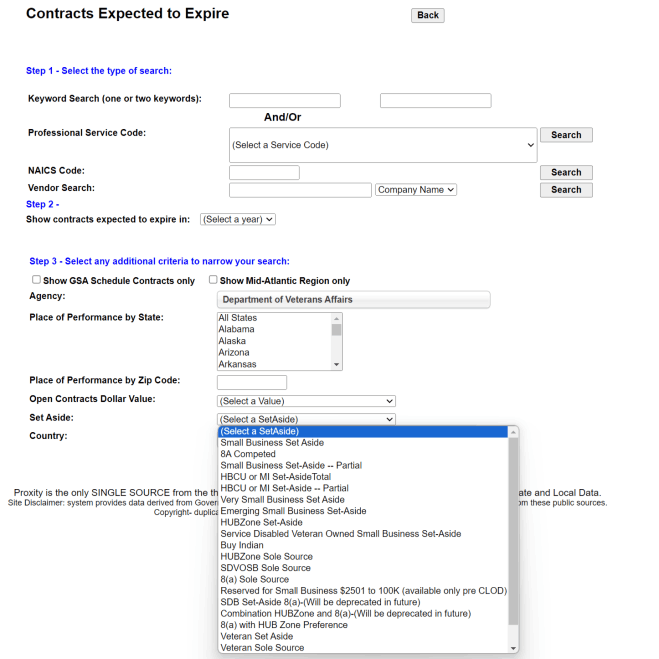Click the Vendor Search text field

pyautogui.click(x=300, y=190)
